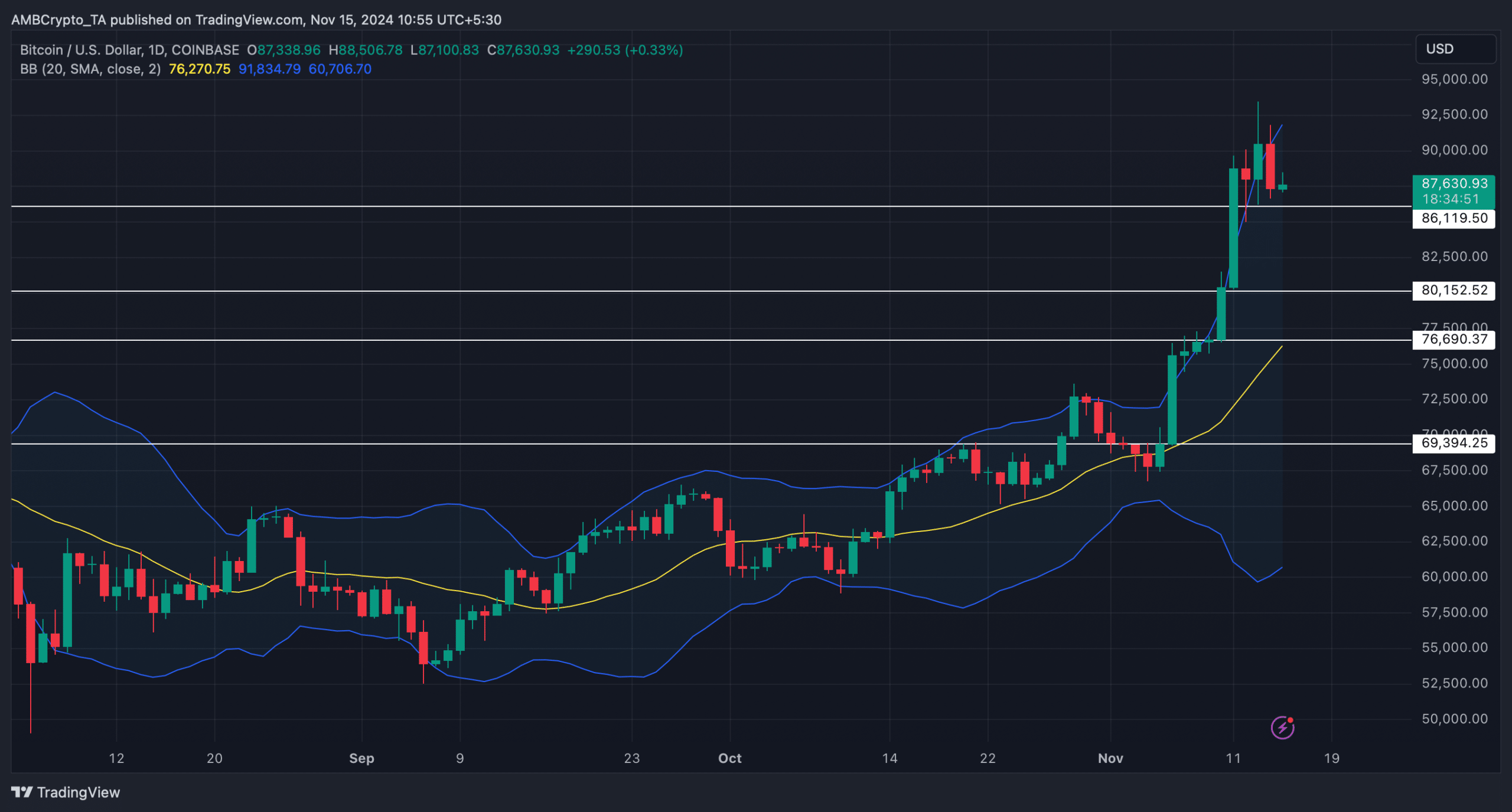
Task: Click the 72,500.00 price axis label
Action: click(x=1455, y=399)
